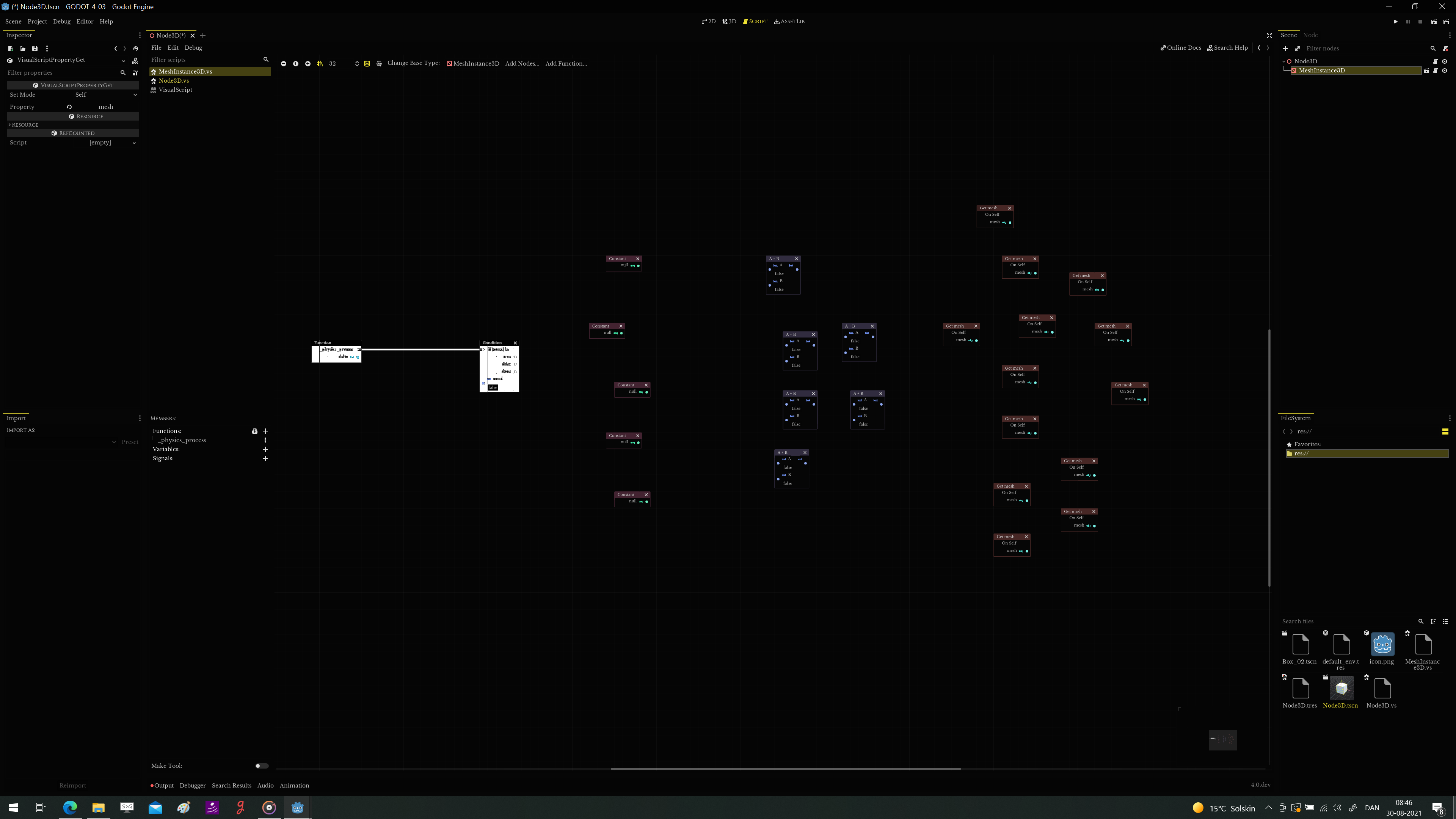Screen dimensions: 1456x819
Task: Enable the Make Tool toggle
Action: pos(261,765)
